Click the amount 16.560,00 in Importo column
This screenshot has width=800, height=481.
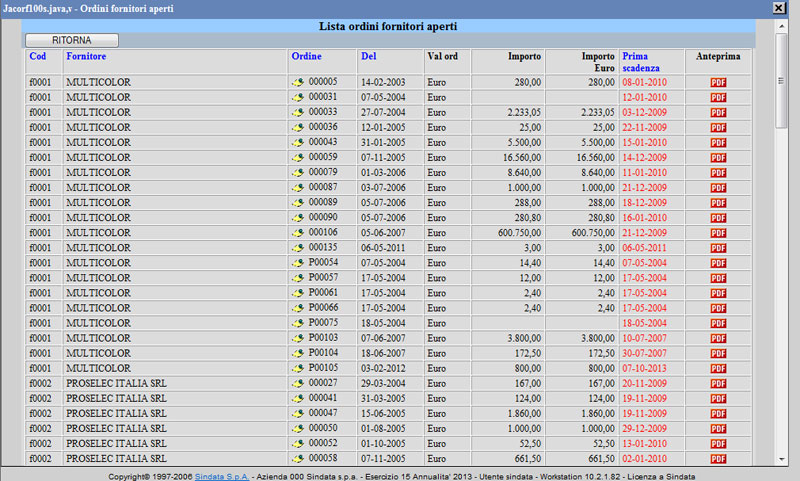pos(522,158)
